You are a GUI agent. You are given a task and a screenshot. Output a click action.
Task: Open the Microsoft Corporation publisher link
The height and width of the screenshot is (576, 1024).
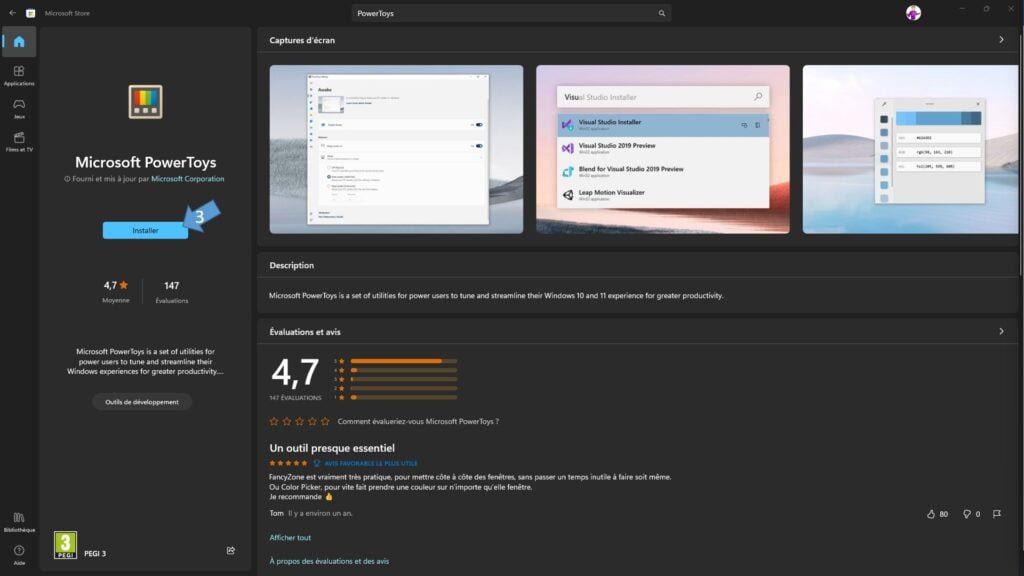[187, 179]
